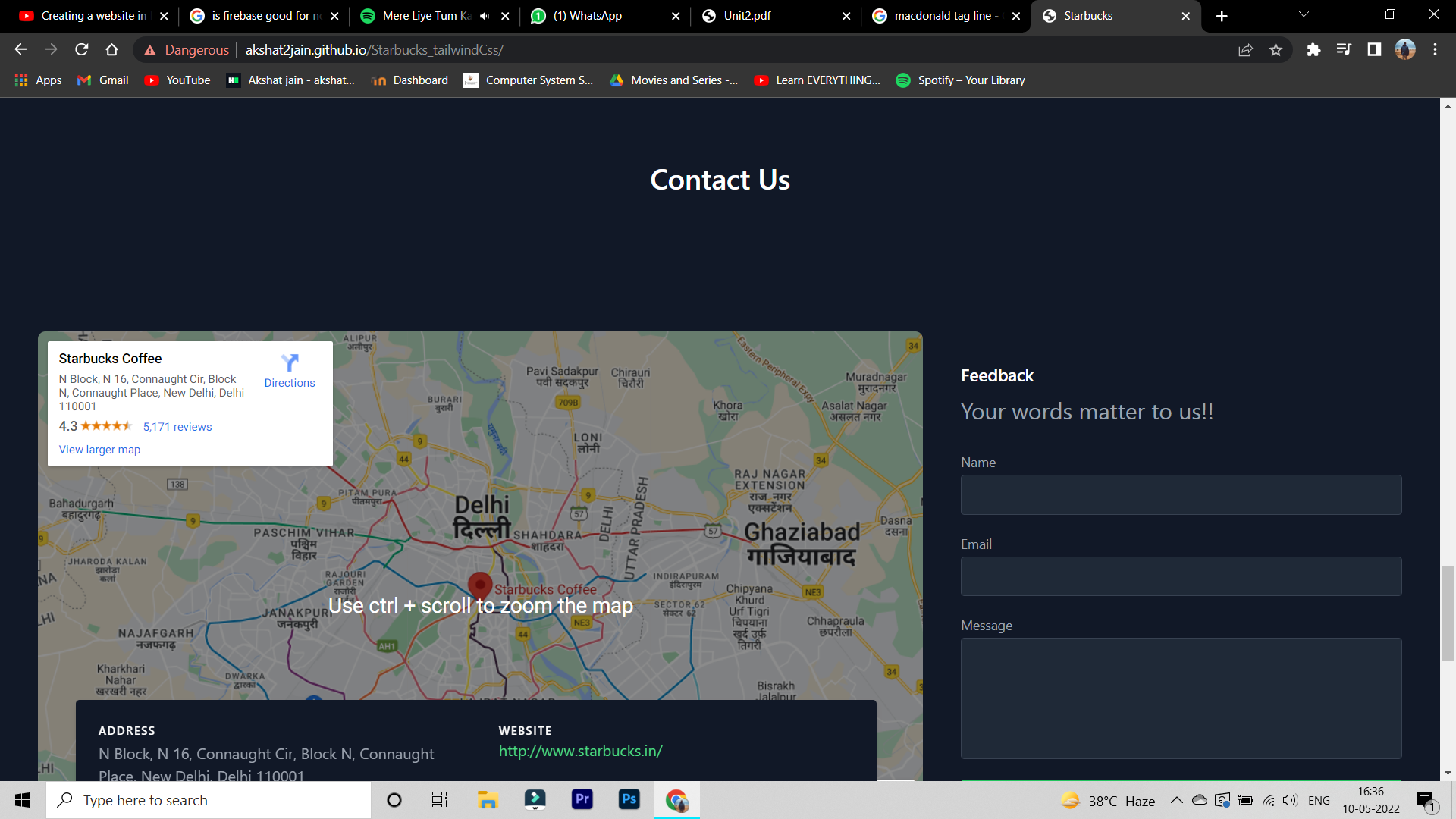Click the browser extensions puzzle icon
Screen dimensions: 1456x819
tap(1314, 49)
